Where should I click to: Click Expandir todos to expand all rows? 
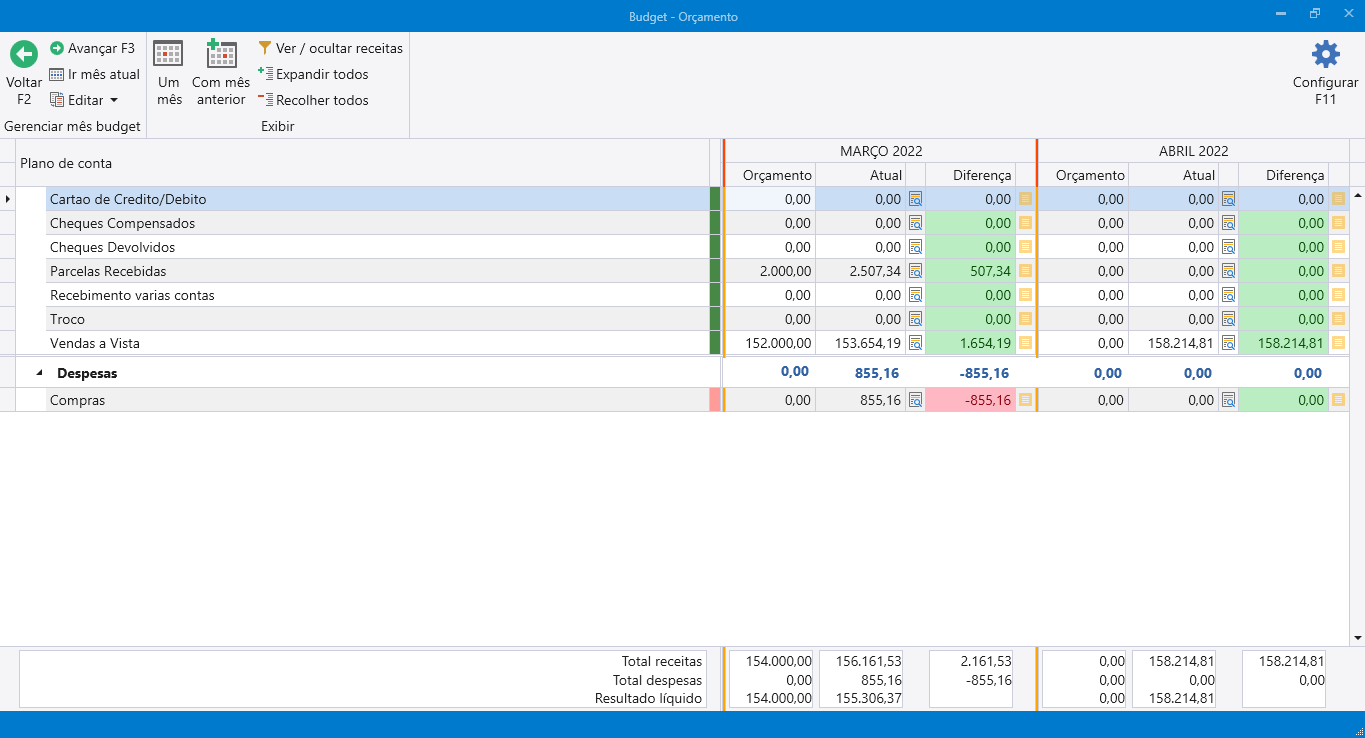click(x=313, y=74)
